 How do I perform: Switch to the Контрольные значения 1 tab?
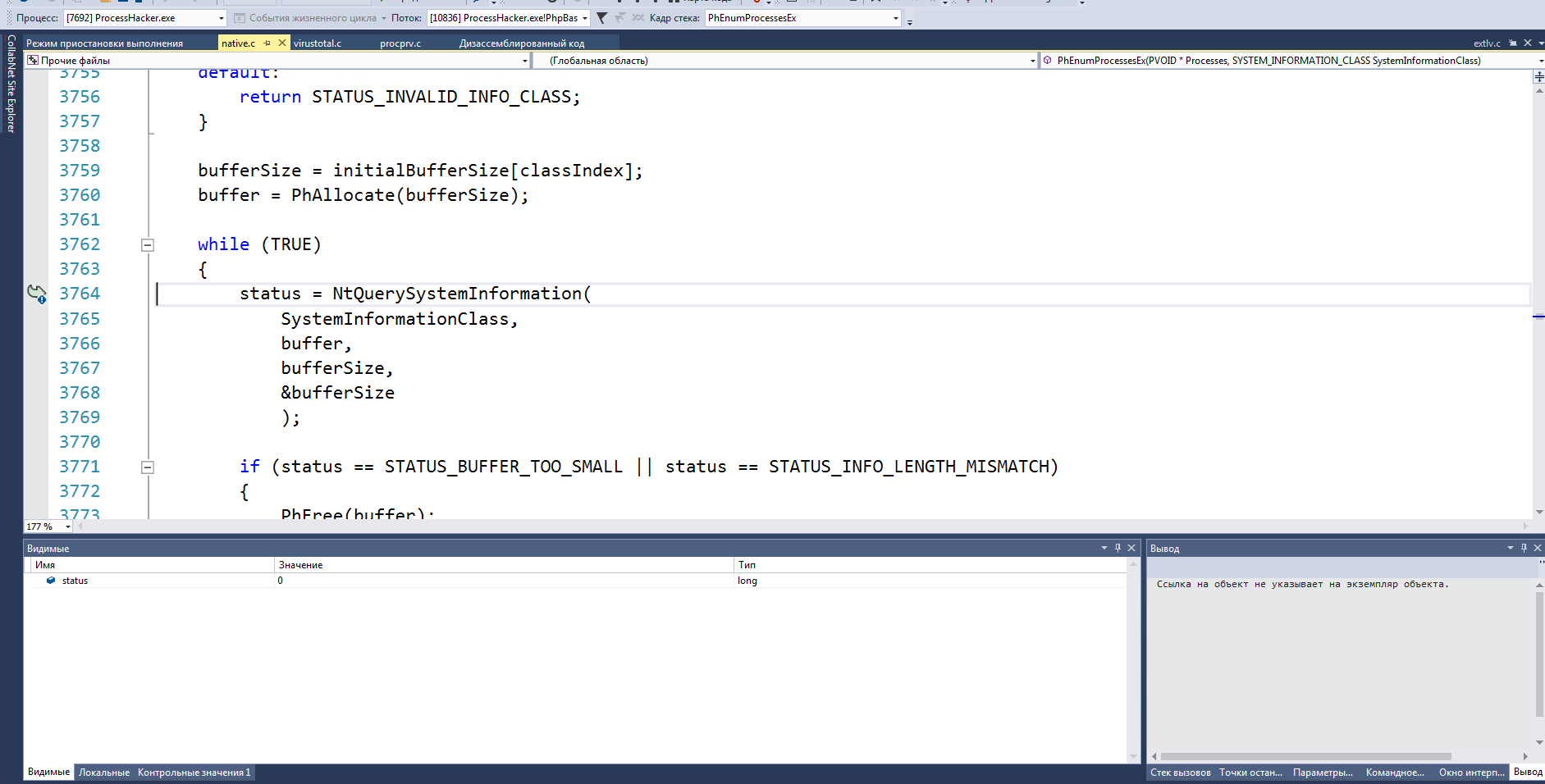194,773
